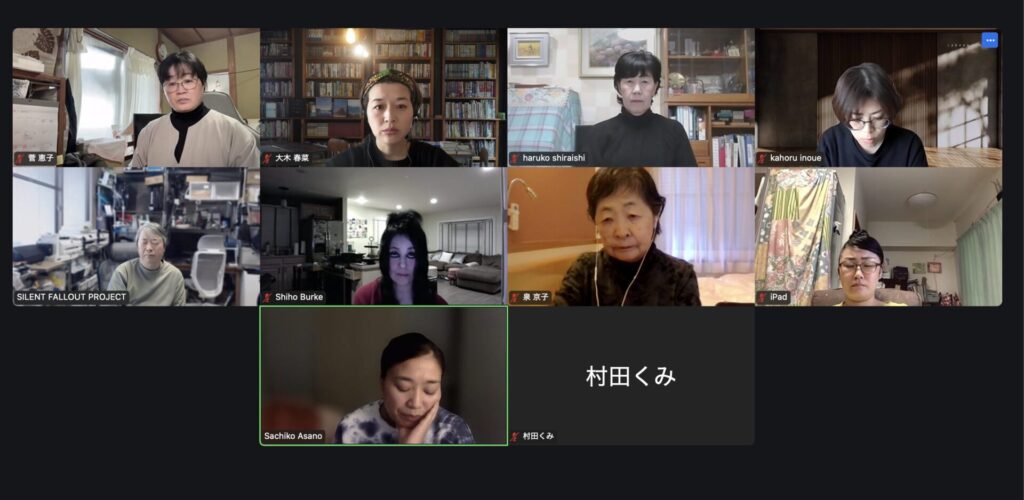This screenshot has width=1024, height=500.
Task: Select kahoru inoue's video tile
Action: (x=878, y=97)
